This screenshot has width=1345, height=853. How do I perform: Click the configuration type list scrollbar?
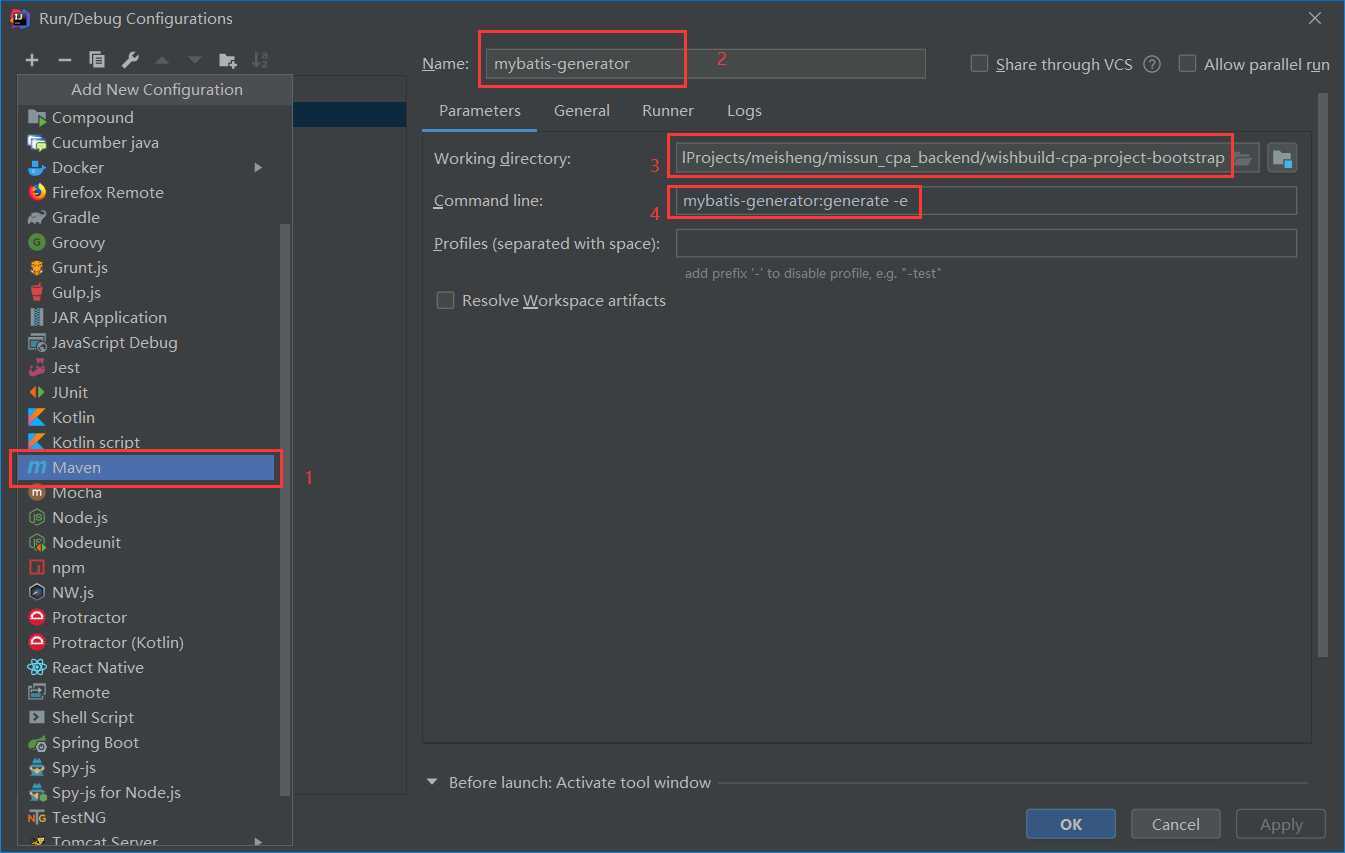point(285,510)
